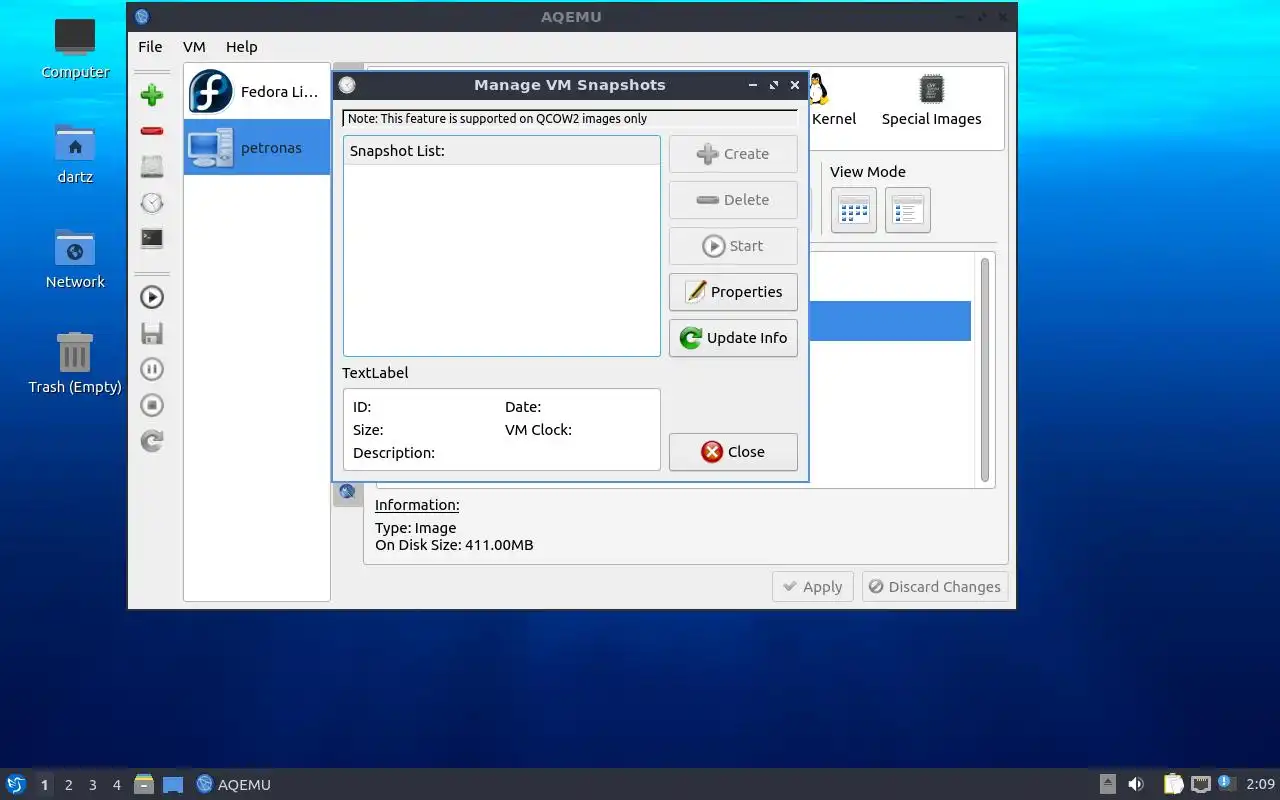The image size is (1280, 800).
Task: Click the highlighted blue row in the device list
Action: [889, 321]
